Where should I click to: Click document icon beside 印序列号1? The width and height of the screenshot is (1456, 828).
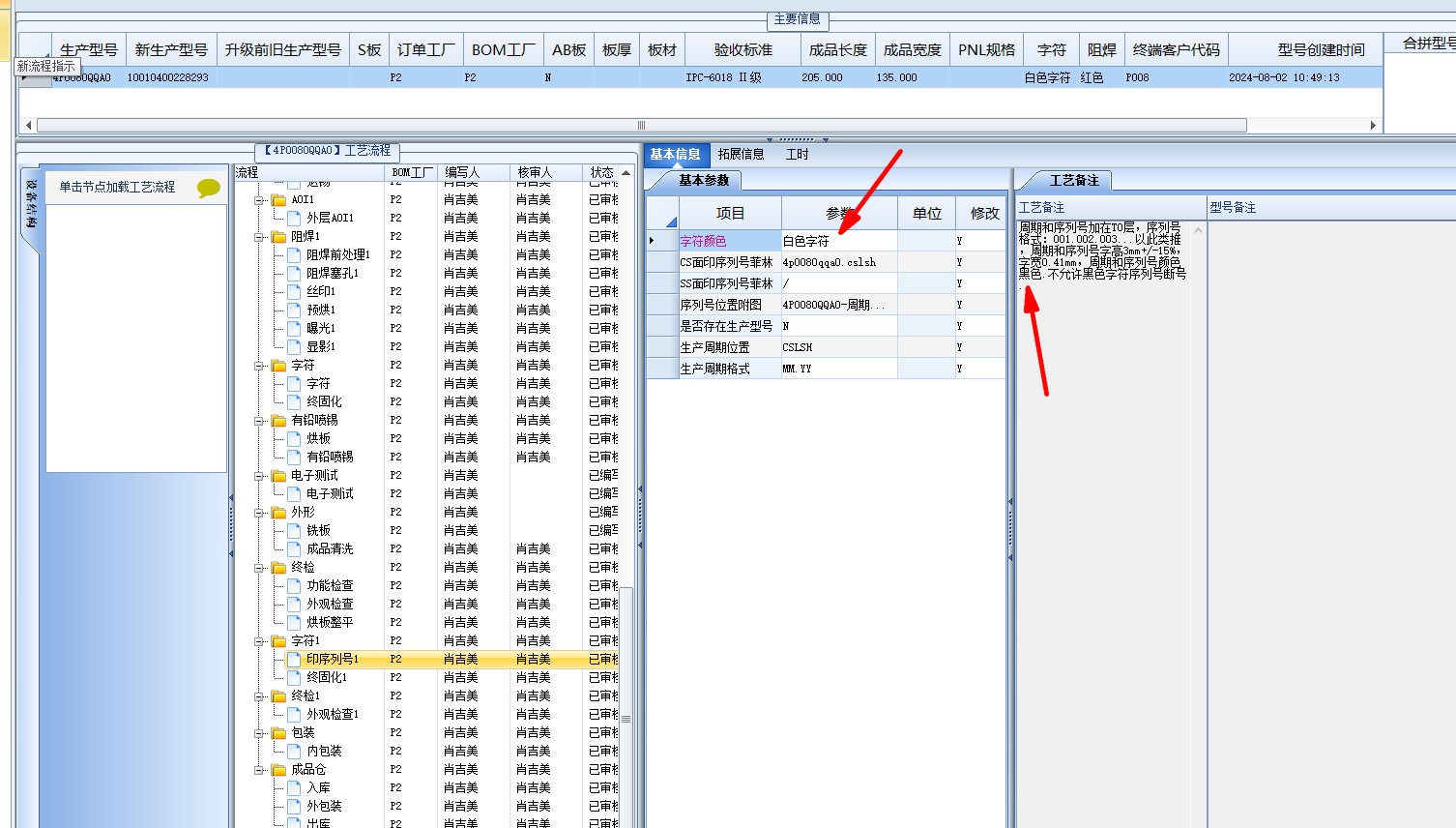point(294,660)
